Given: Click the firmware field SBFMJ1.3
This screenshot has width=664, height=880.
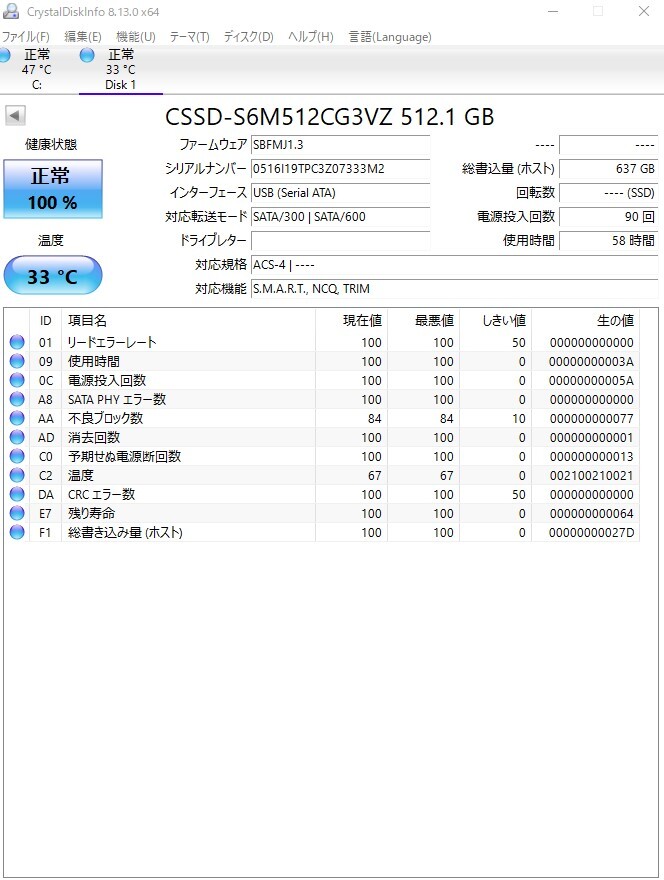Looking at the screenshot, I should 341,145.
